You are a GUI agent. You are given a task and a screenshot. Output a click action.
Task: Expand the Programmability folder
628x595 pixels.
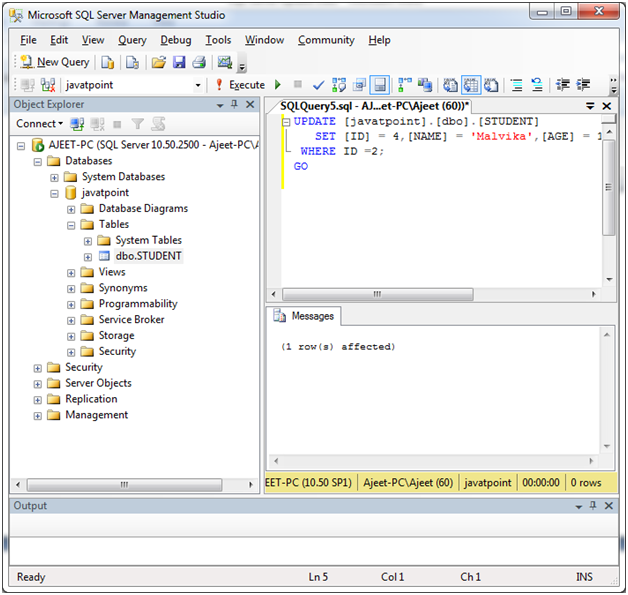pyautogui.click(x=71, y=305)
